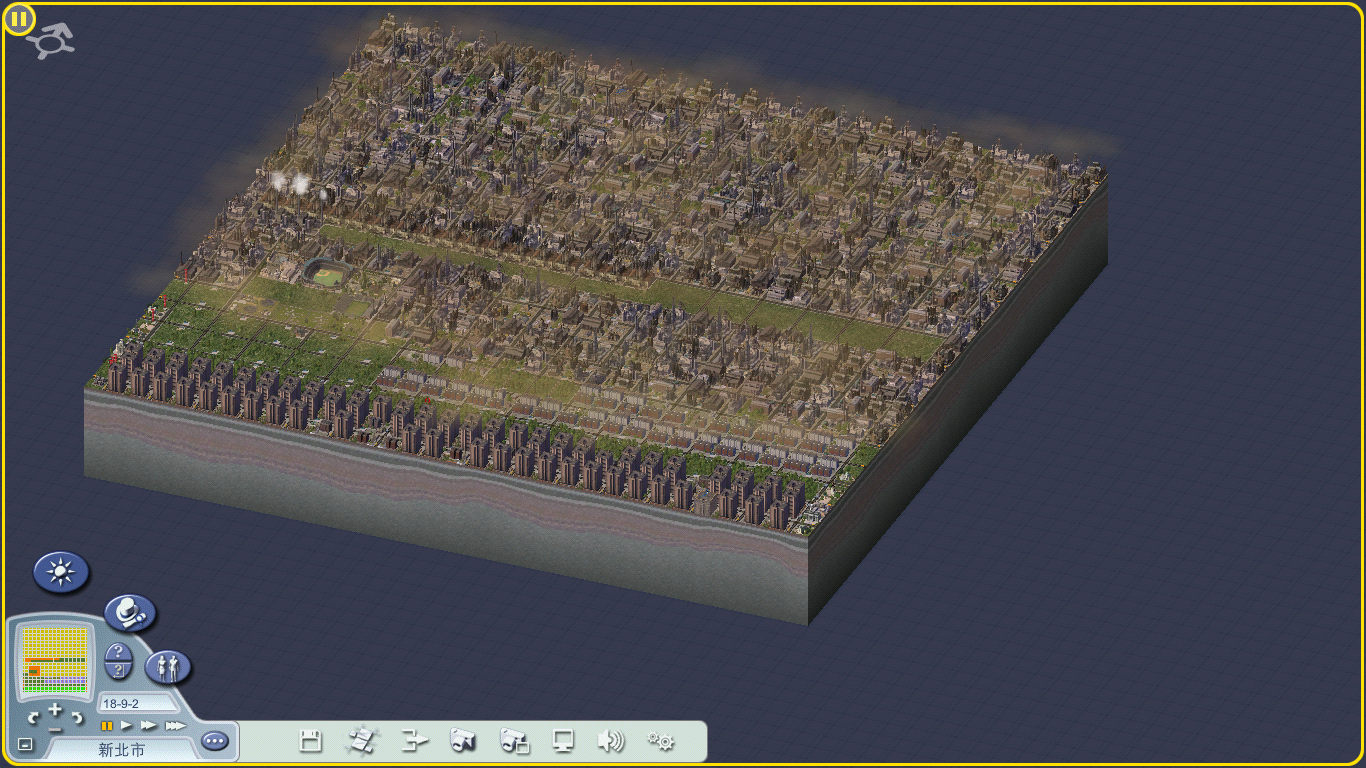Quit the game with the exit arrow icon
This screenshot has width=1366, height=768.
click(414, 741)
